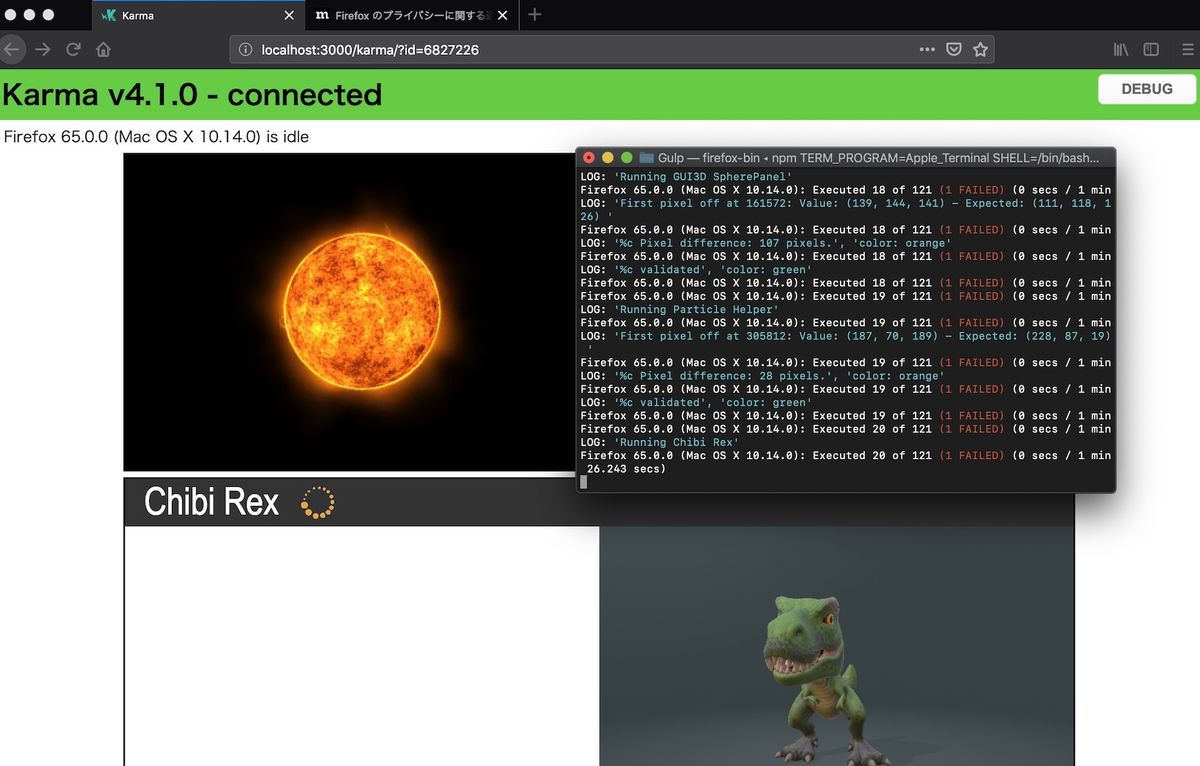Open the Firefox hamburger menu
Viewport: 1200px width, 766px height.
click(1188, 49)
